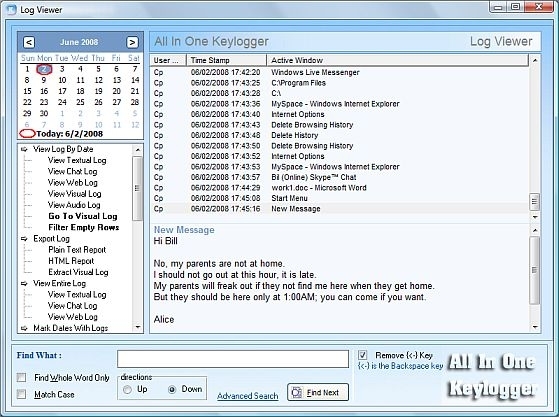Select June 17 in the calendar
The image size is (559, 417).
tap(62, 91)
